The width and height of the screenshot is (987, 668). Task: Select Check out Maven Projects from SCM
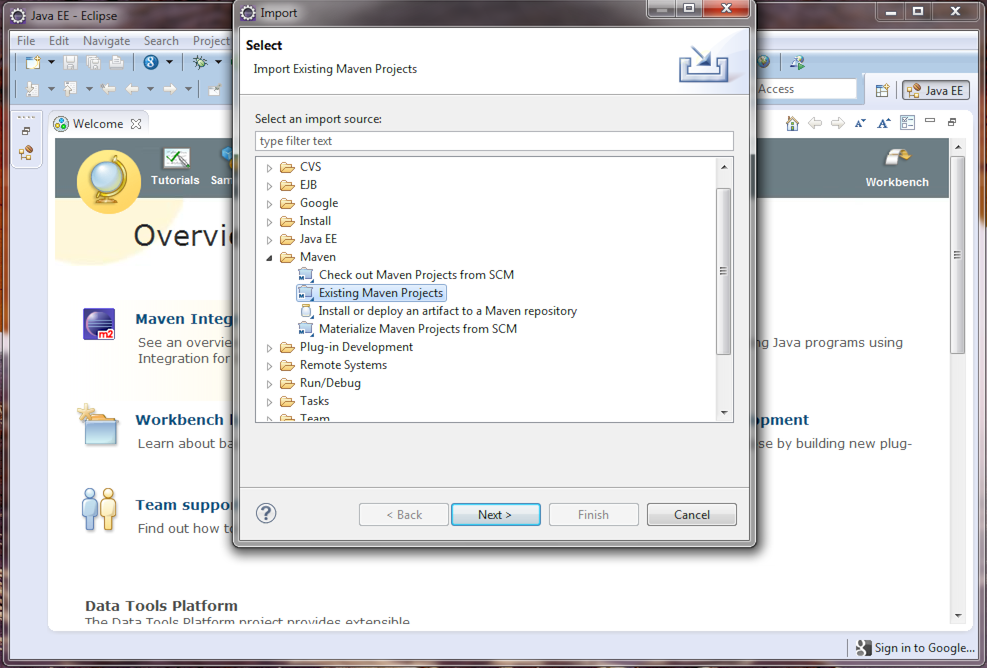(x=406, y=275)
